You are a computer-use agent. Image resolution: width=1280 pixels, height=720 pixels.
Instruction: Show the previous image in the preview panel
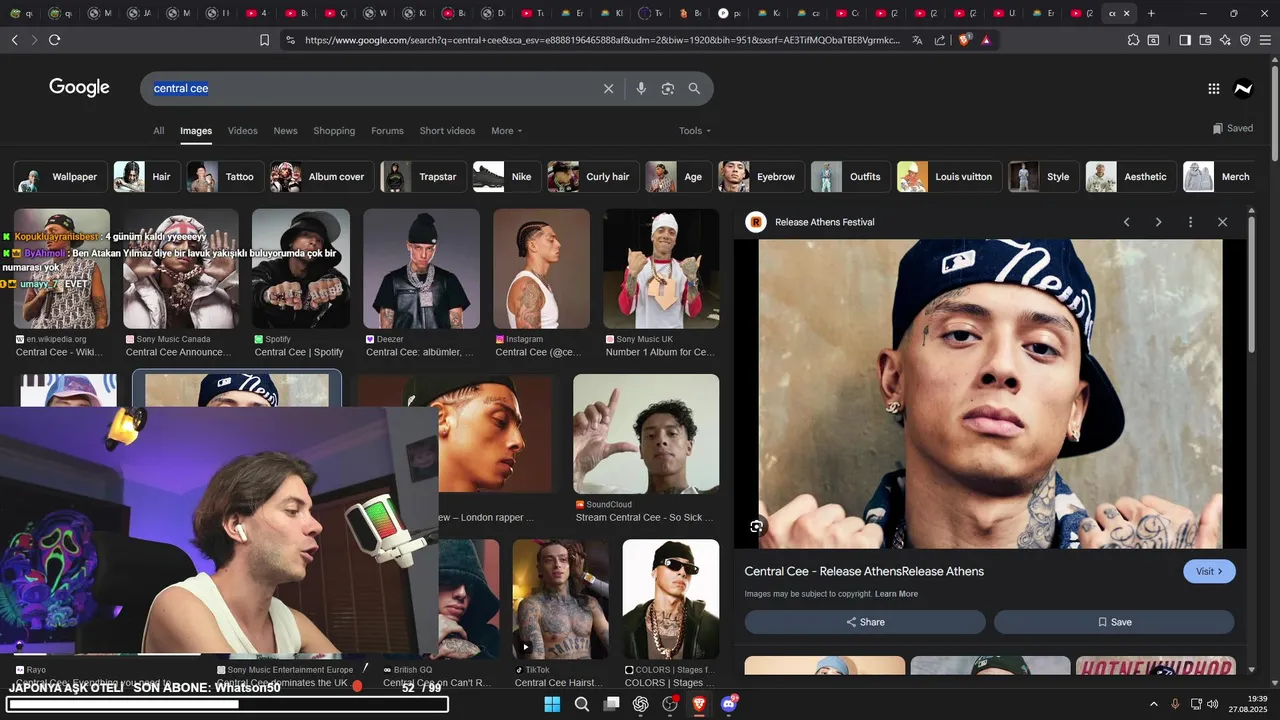pyautogui.click(x=1126, y=222)
